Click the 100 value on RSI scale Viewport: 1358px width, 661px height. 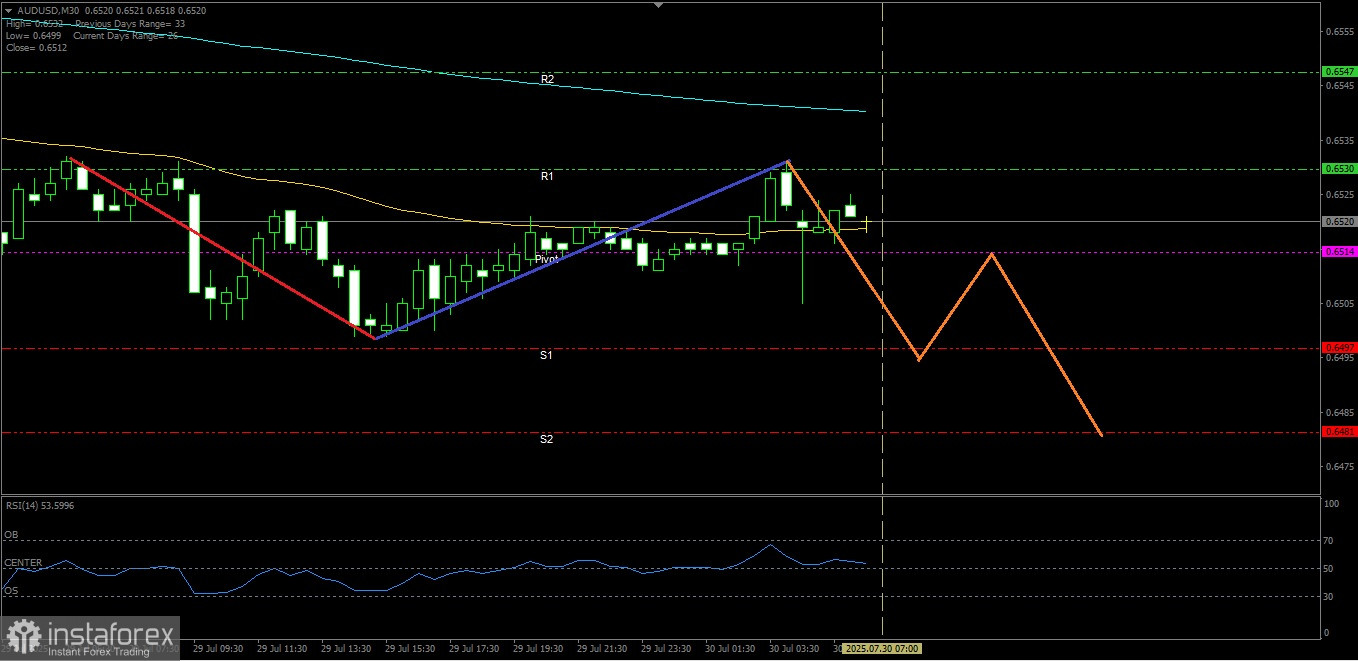pos(1331,504)
